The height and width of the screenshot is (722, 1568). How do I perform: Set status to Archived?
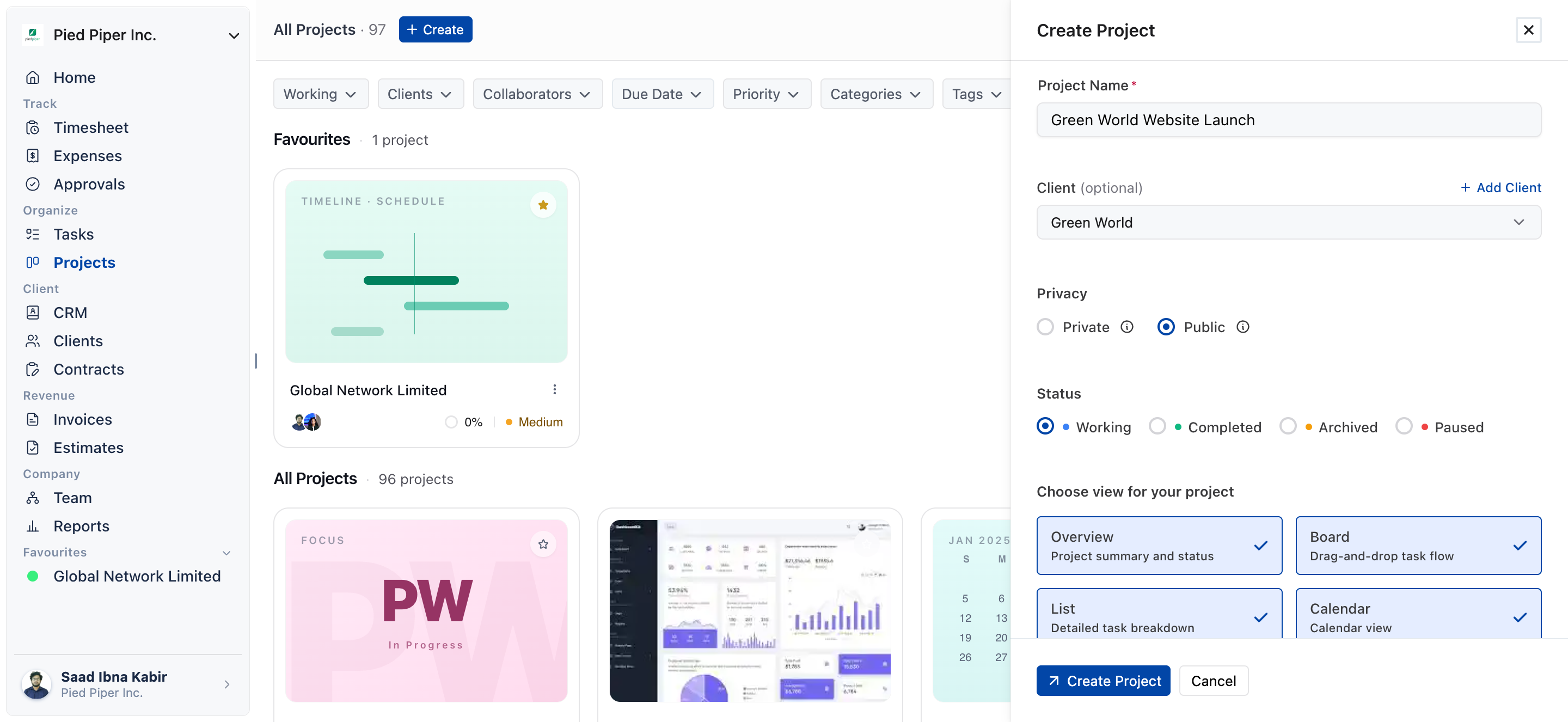click(x=1288, y=426)
